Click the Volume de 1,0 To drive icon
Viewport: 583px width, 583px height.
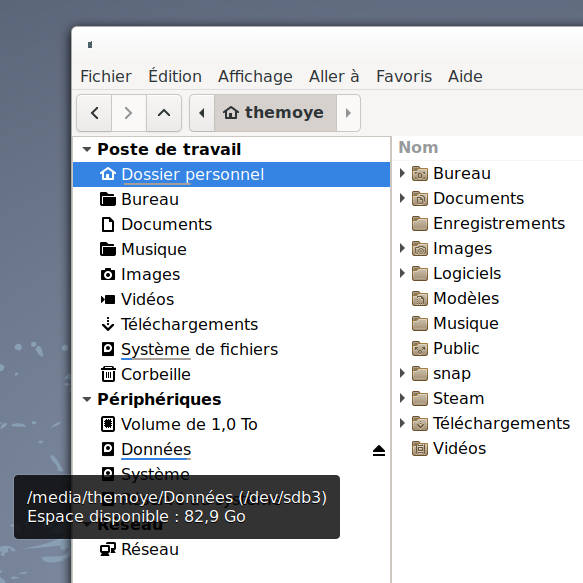(x=108, y=424)
